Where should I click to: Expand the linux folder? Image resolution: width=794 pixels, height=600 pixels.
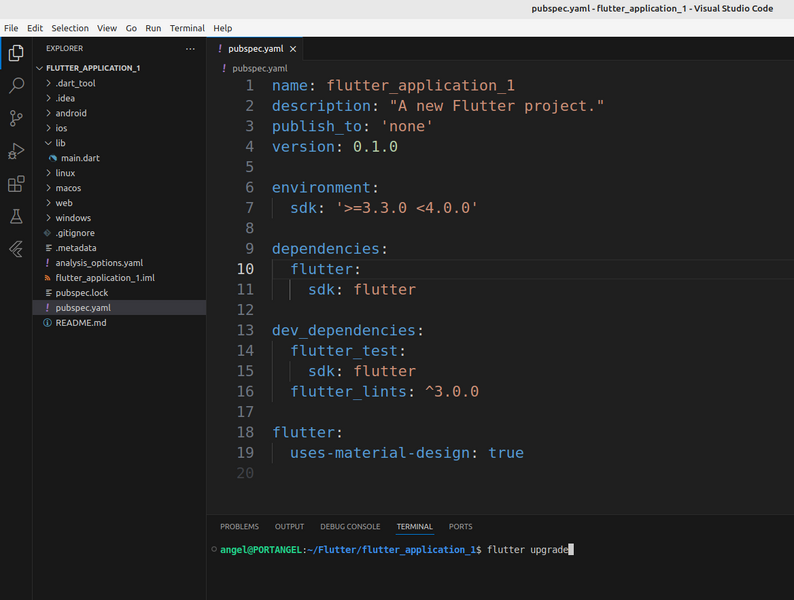click(x=49, y=173)
